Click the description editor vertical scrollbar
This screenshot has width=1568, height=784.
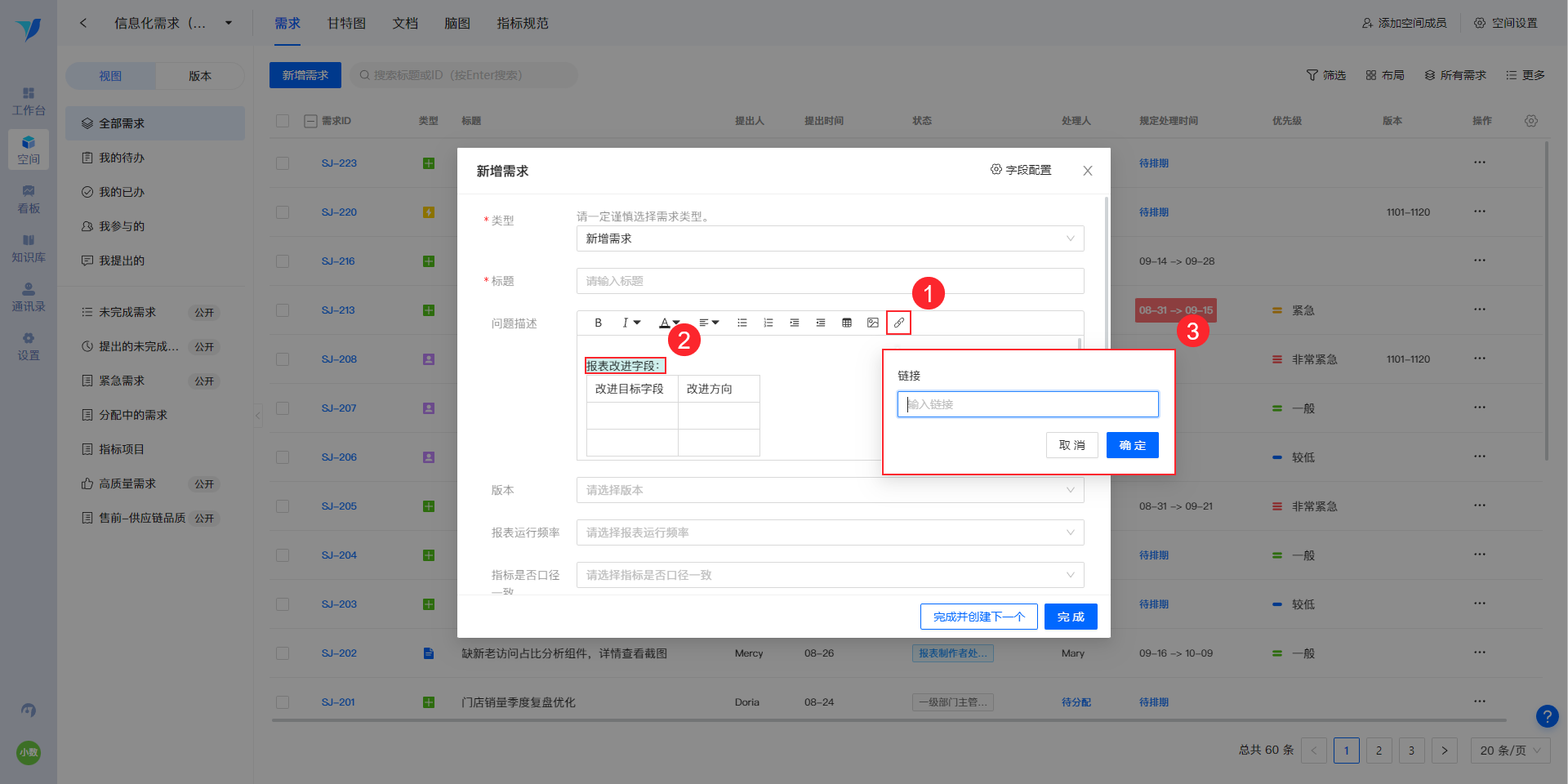1080,344
